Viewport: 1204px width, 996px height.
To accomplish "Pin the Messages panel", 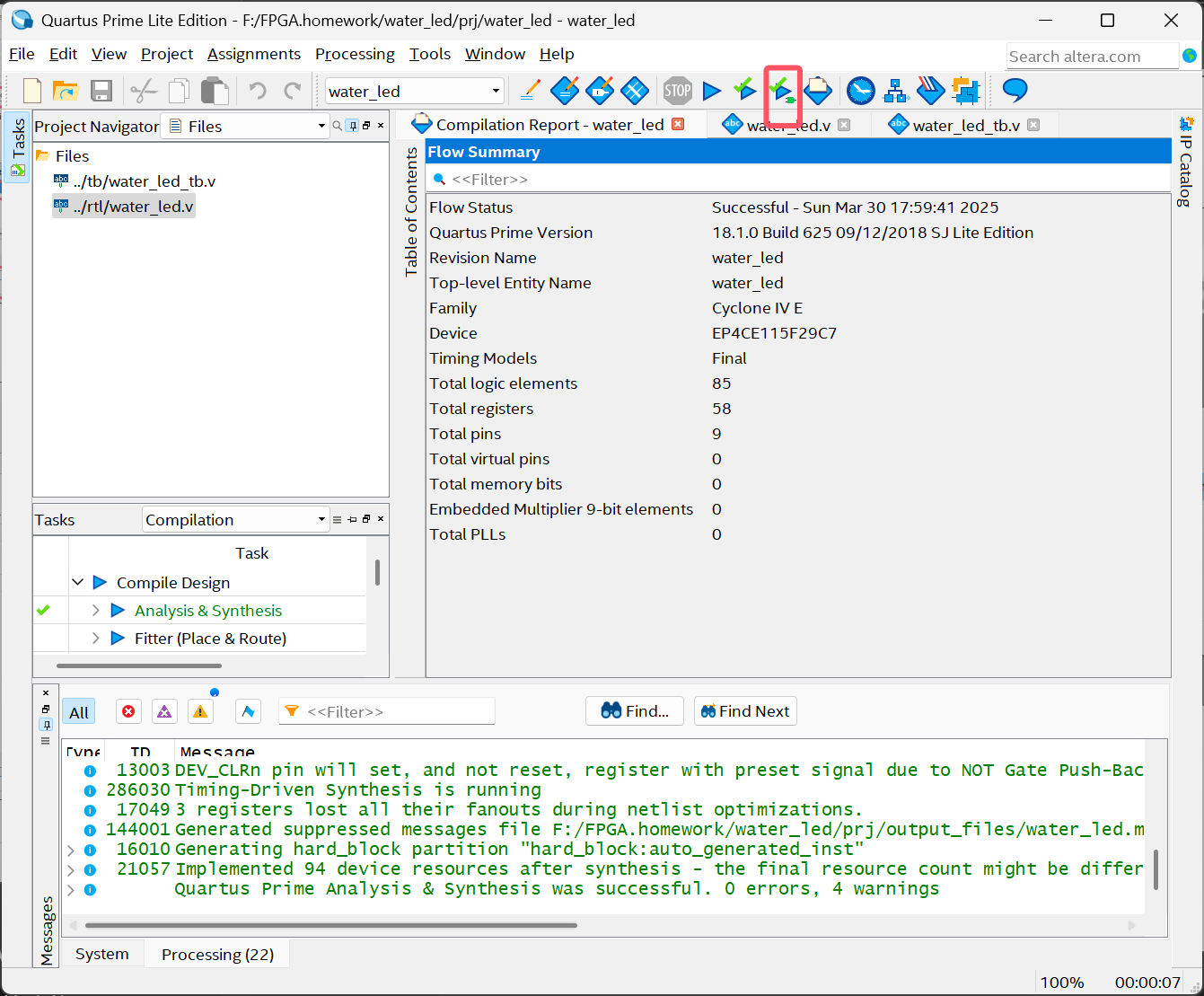I will coord(46,724).
